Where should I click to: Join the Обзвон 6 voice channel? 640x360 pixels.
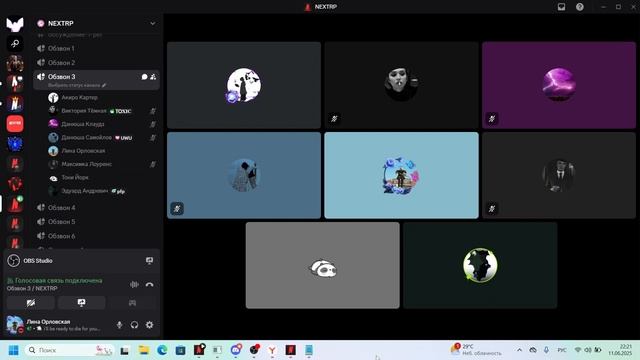(96, 236)
